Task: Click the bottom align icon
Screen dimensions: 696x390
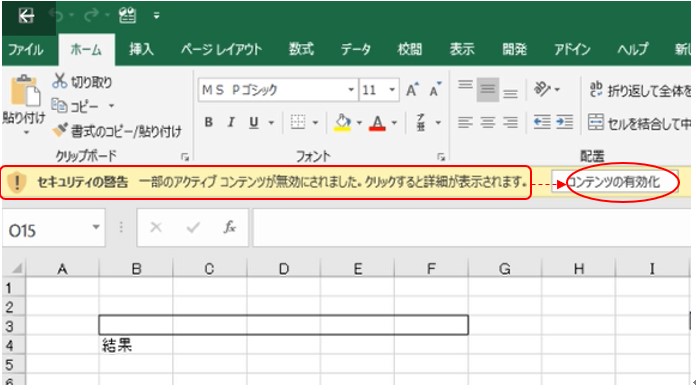Action: (510, 94)
